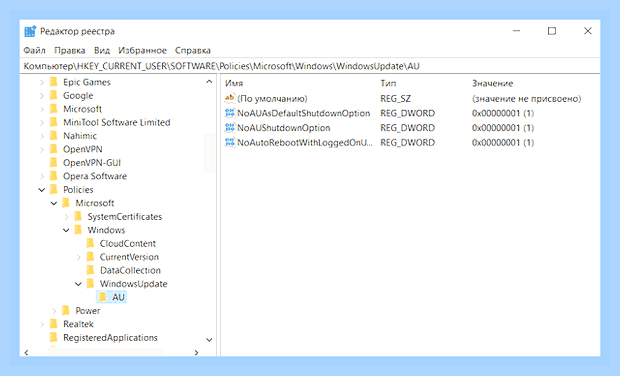Open the Файл menu

click(x=34, y=51)
